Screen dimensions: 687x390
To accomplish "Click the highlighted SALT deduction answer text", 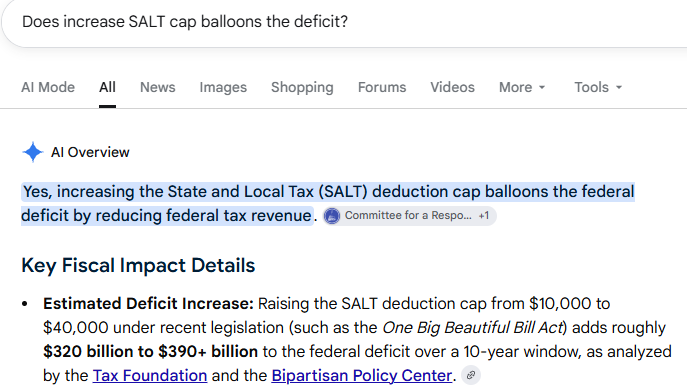I will (x=328, y=204).
